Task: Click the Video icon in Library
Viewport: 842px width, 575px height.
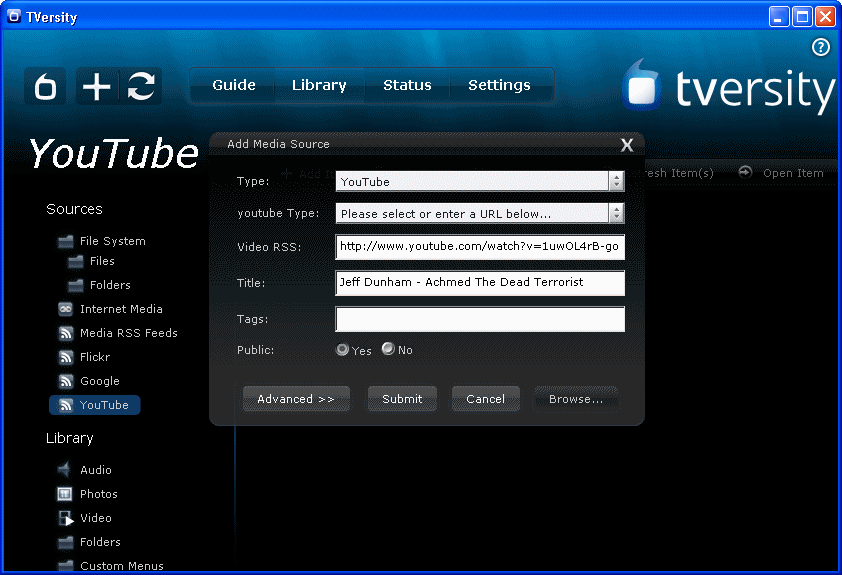Action: pyautogui.click(x=66, y=518)
